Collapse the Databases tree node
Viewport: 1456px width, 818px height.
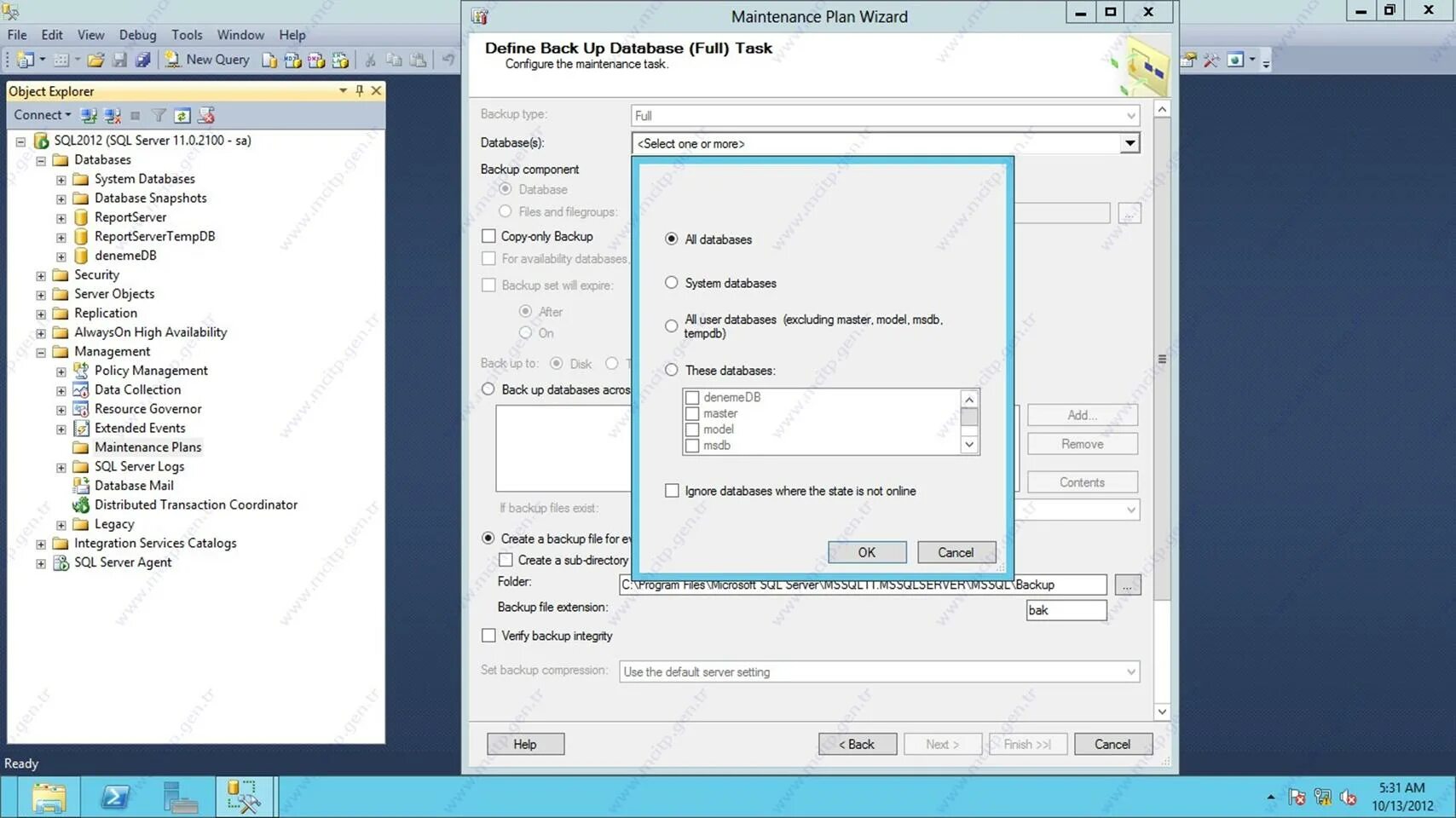[x=40, y=160]
